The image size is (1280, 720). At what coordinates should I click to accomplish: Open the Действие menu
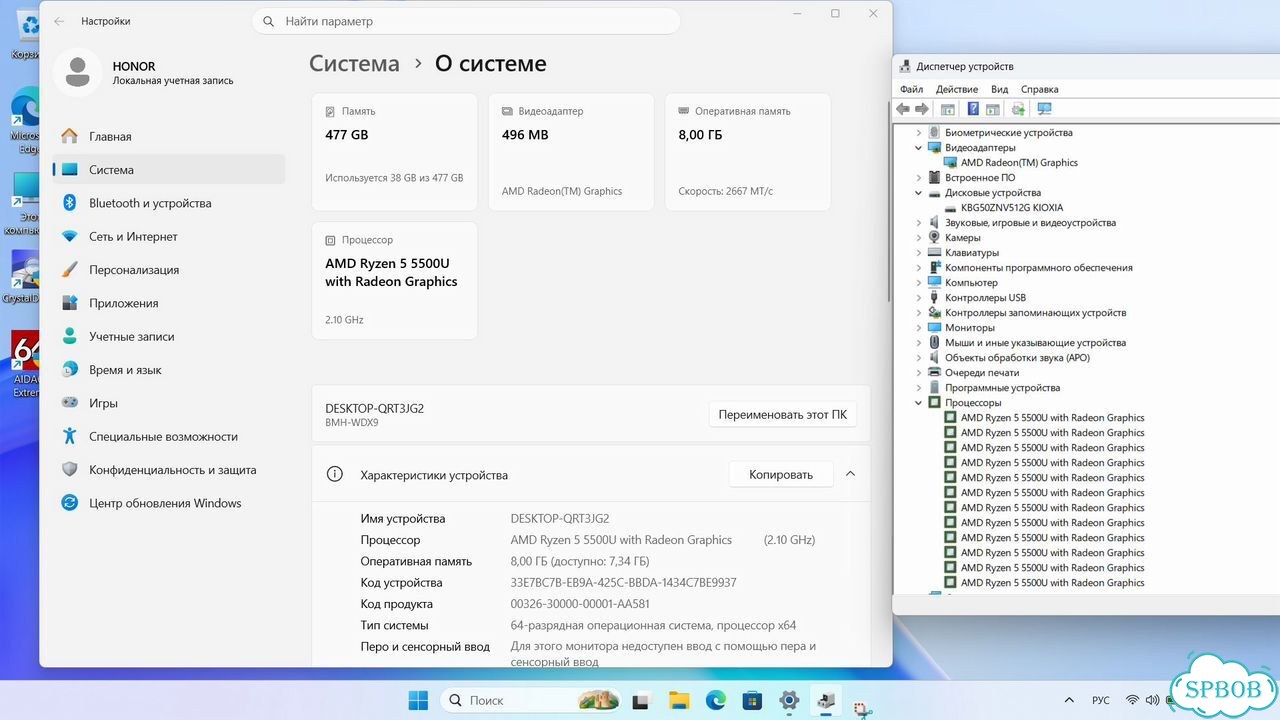click(957, 89)
